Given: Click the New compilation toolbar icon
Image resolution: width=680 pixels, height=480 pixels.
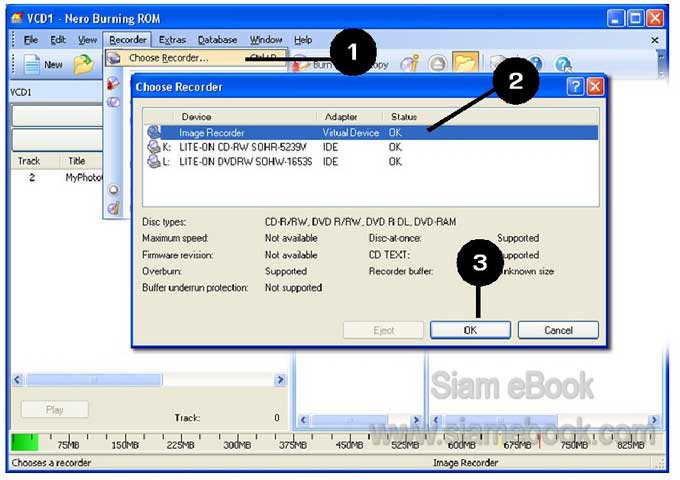Looking at the screenshot, I should coord(32,65).
